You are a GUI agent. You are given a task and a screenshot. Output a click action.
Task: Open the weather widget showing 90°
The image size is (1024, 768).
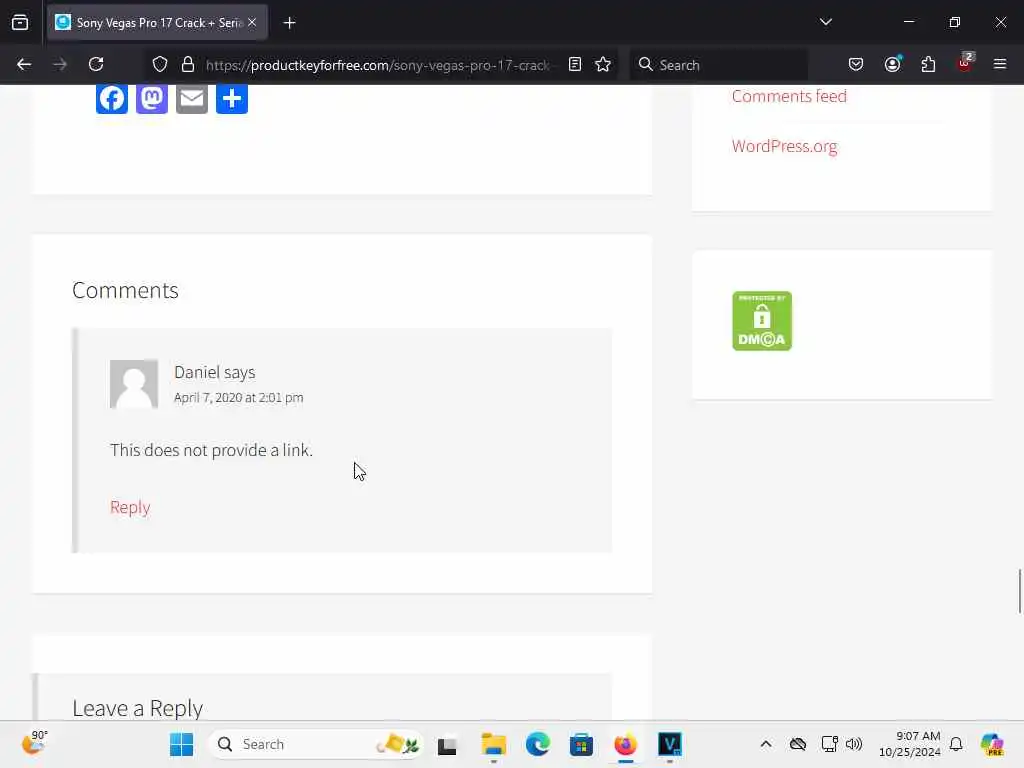click(x=35, y=743)
